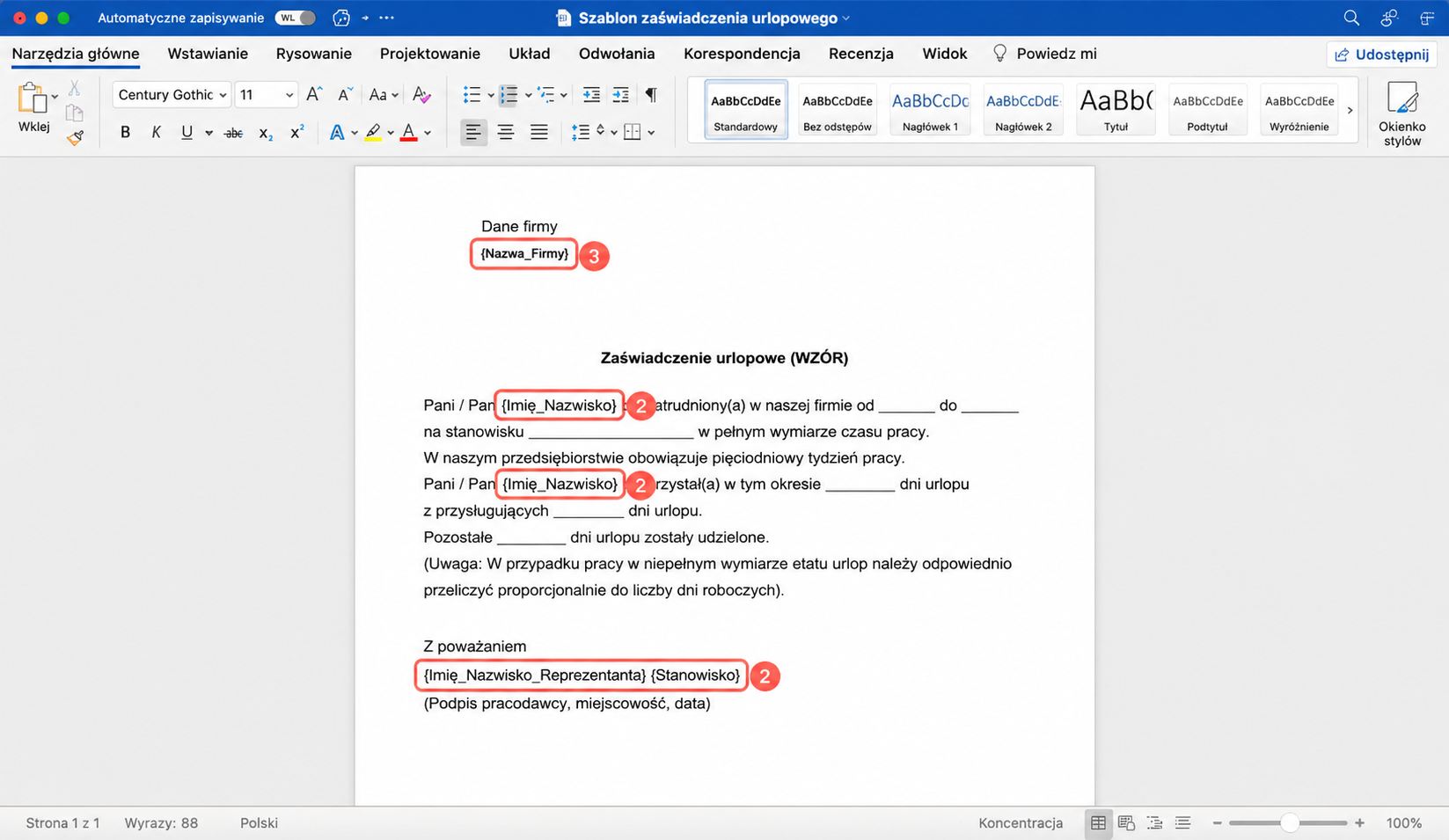Expand the styles gallery arrow
Image resolution: width=1449 pixels, height=840 pixels.
(1350, 110)
